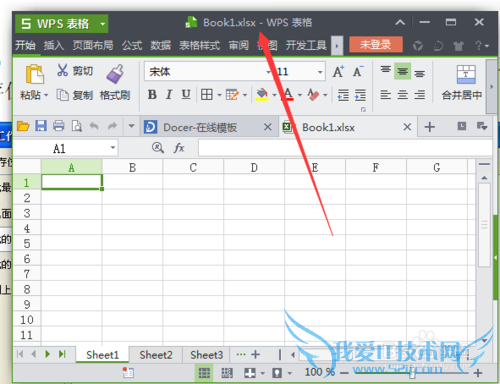
Task: Decrease font size with A- icon
Action: coord(358,71)
